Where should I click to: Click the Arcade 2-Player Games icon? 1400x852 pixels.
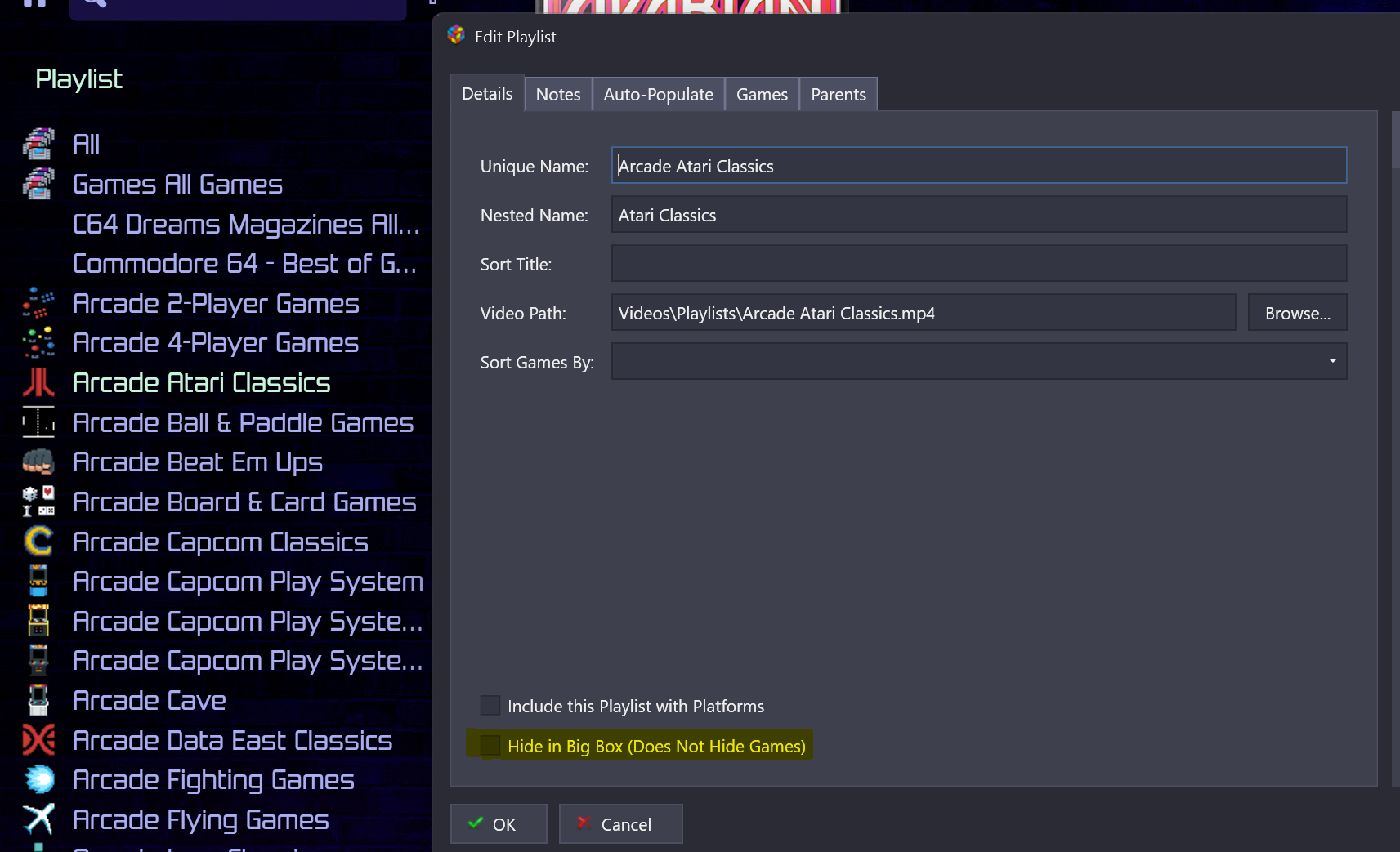(x=38, y=303)
